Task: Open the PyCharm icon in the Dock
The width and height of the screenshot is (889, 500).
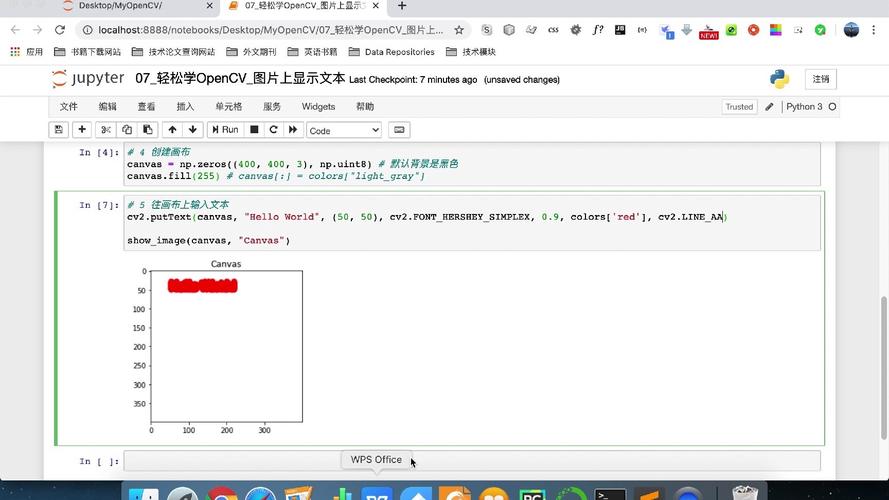Action: pos(532,494)
